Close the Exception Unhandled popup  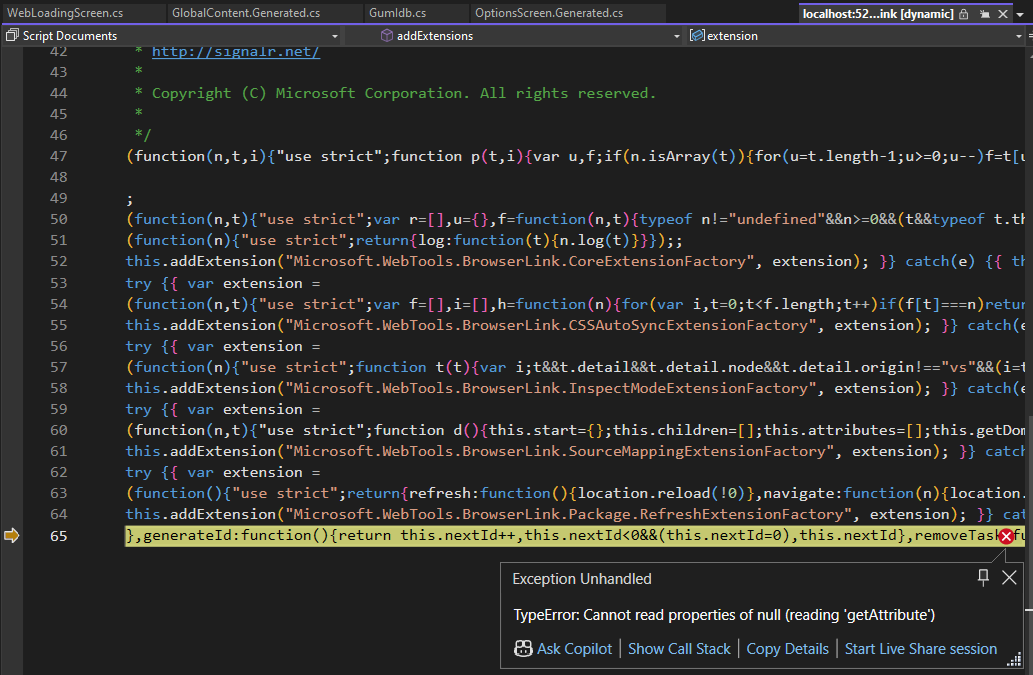coord(1009,577)
